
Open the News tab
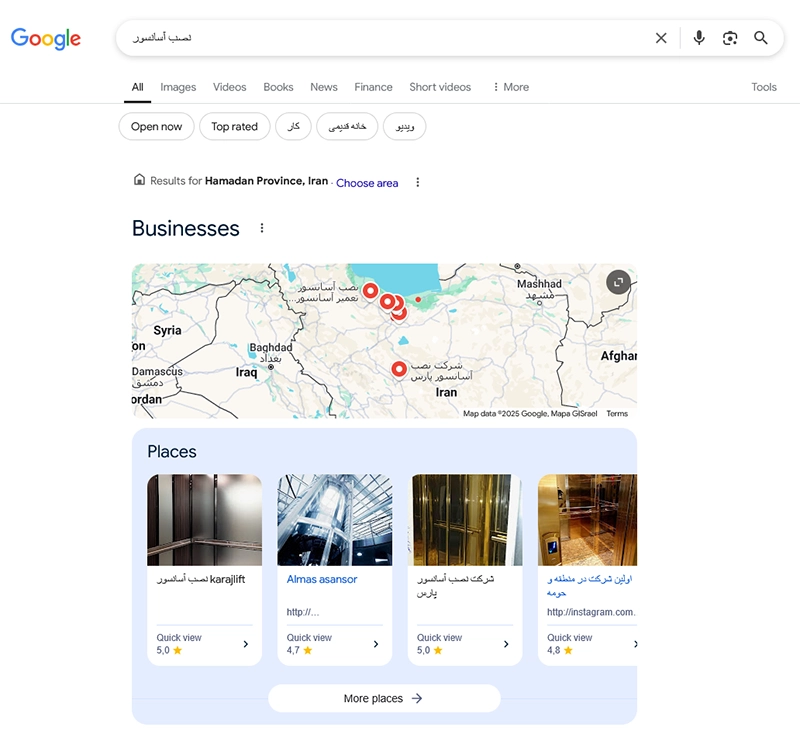pos(324,87)
